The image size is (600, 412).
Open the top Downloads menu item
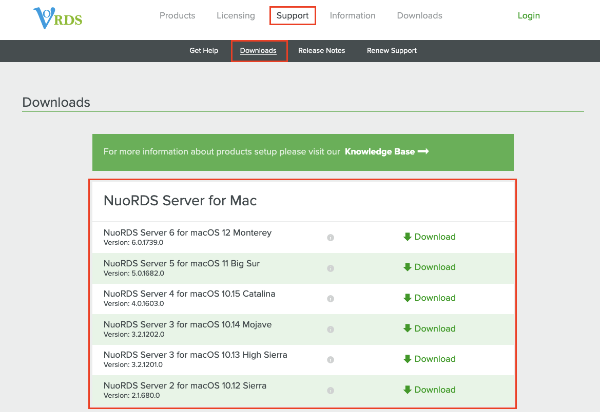(420, 16)
